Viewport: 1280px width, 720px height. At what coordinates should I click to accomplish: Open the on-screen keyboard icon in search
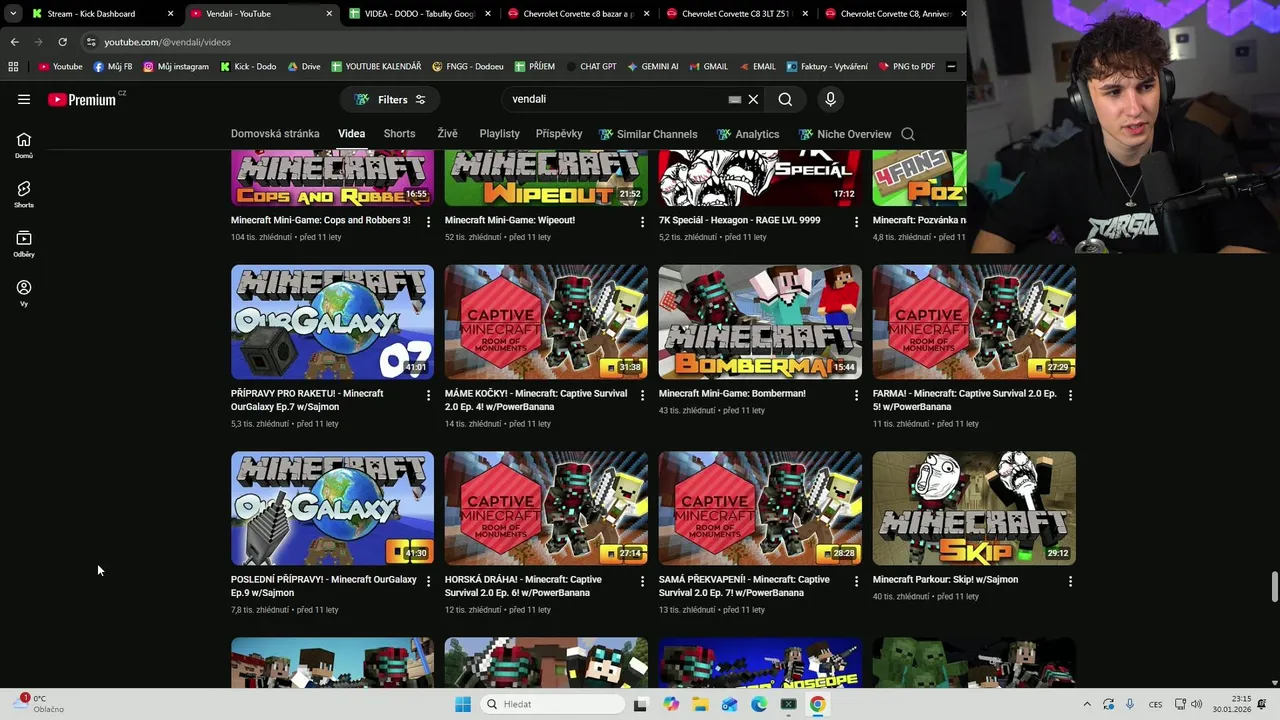[735, 99]
